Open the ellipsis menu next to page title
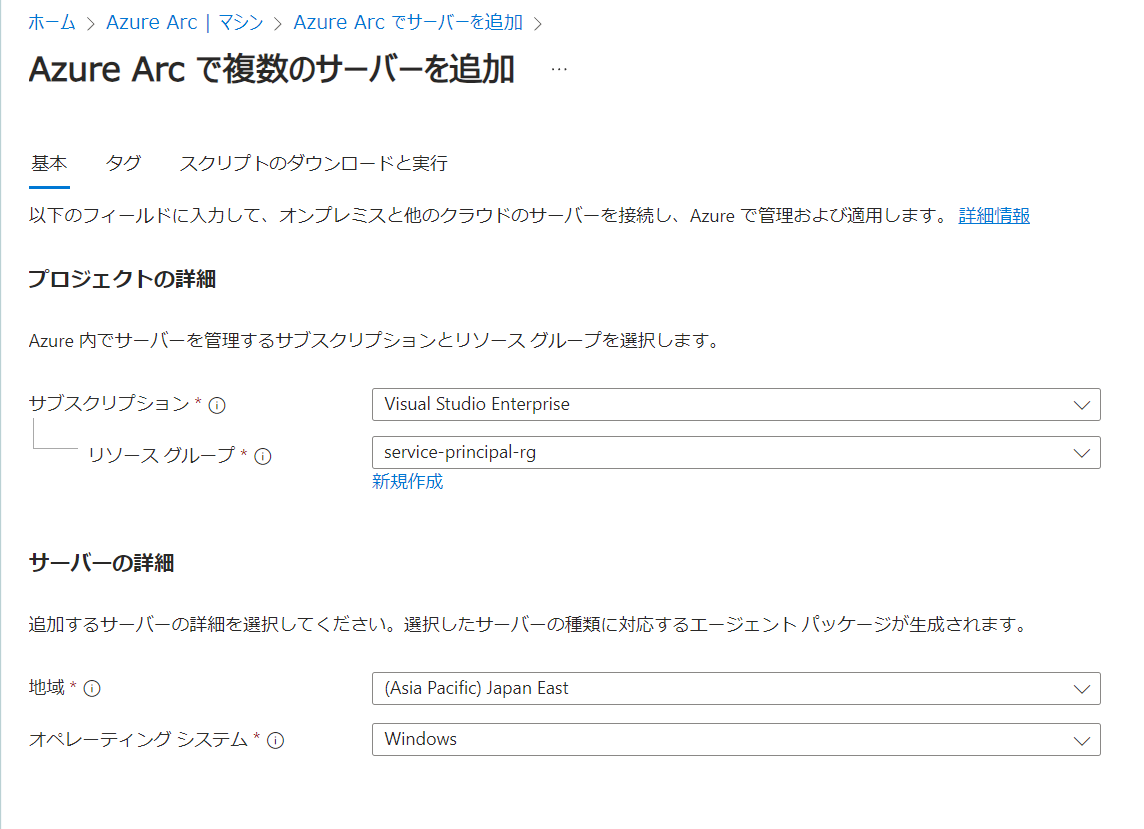Viewport: 1144px width, 829px height. click(x=559, y=69)
